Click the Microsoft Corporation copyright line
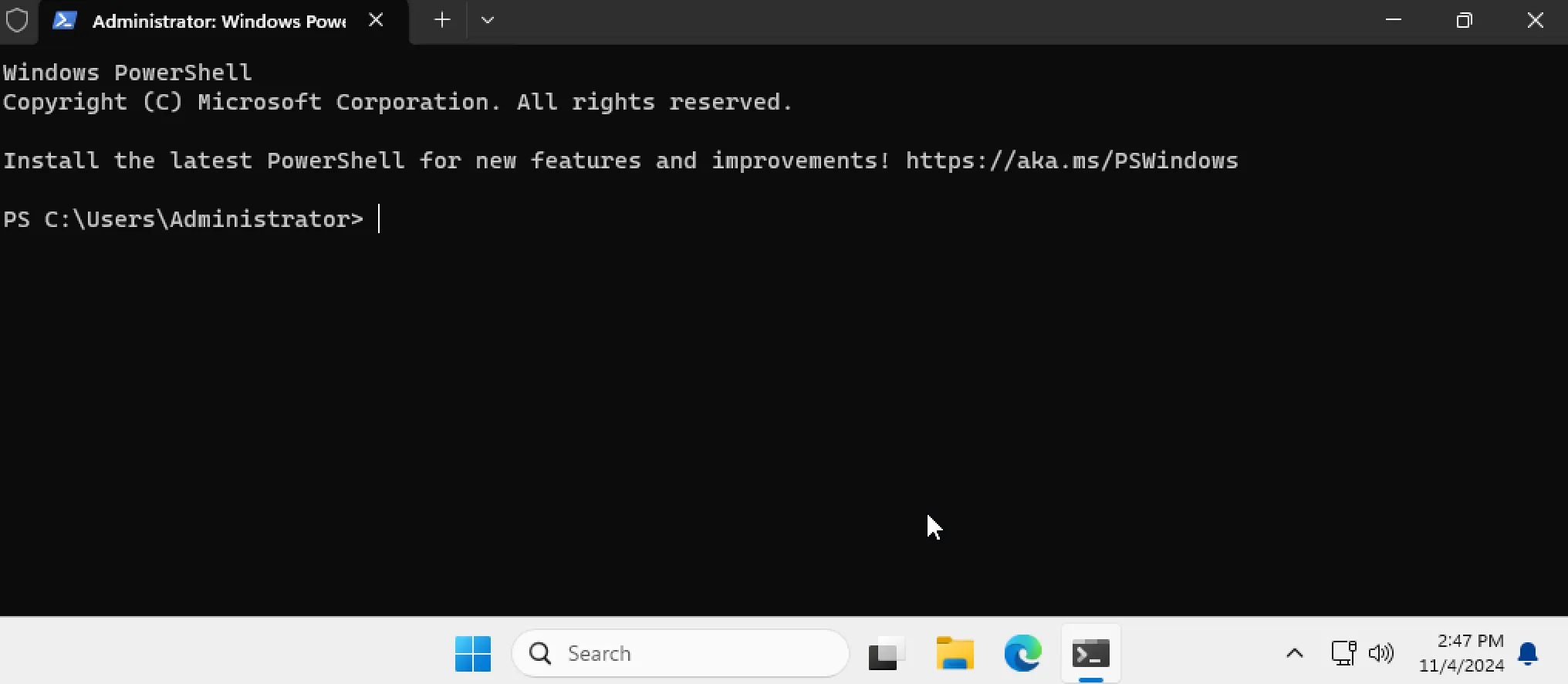Image resolution: width=1568 pixels, height=684 pixels. [x=397, y=102]
